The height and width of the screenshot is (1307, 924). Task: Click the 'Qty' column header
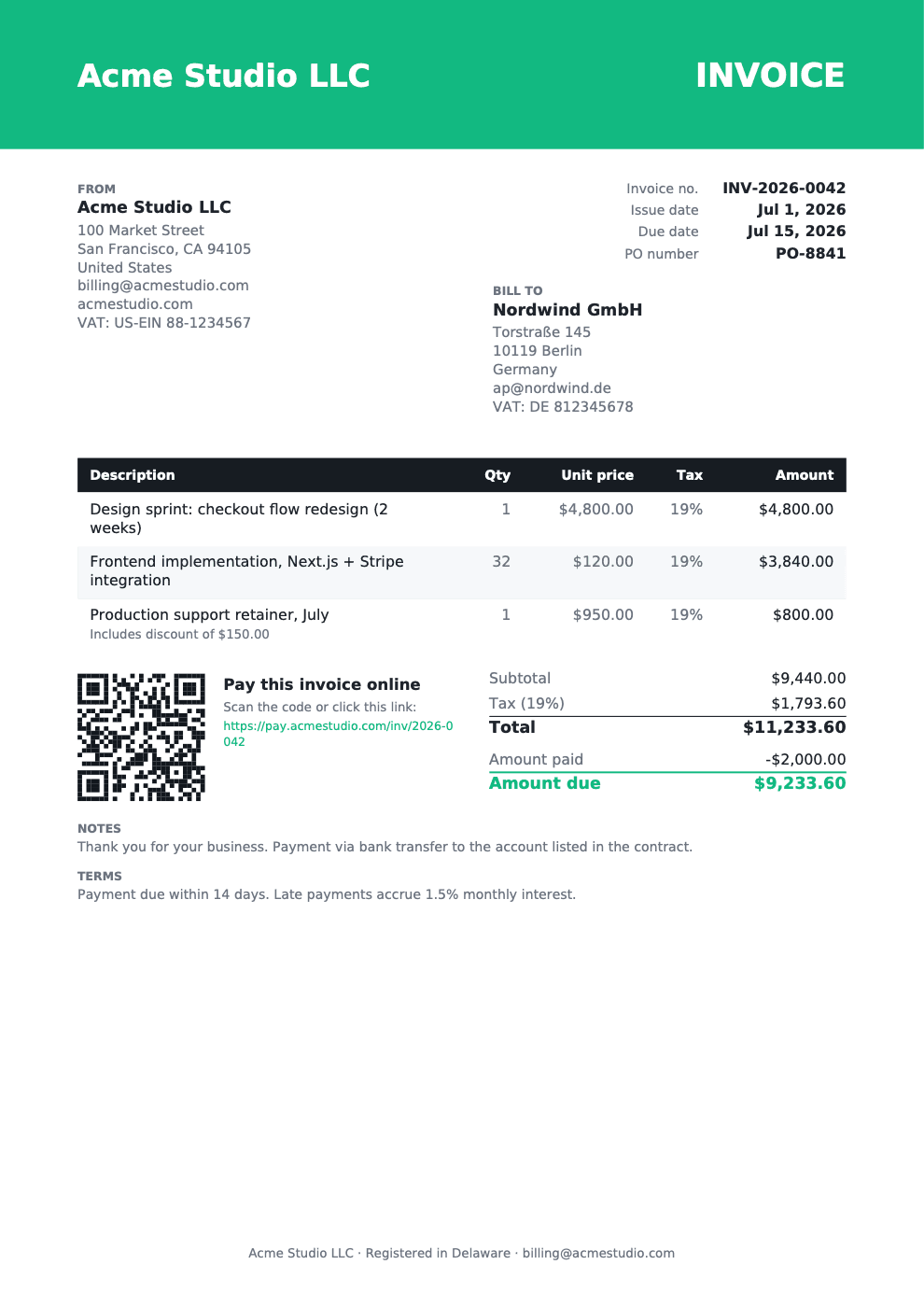(497, 475)
